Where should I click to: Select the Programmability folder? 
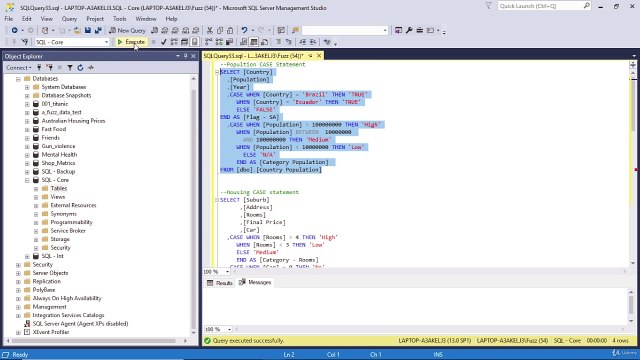pyautogui.click(x=71, y=222)
